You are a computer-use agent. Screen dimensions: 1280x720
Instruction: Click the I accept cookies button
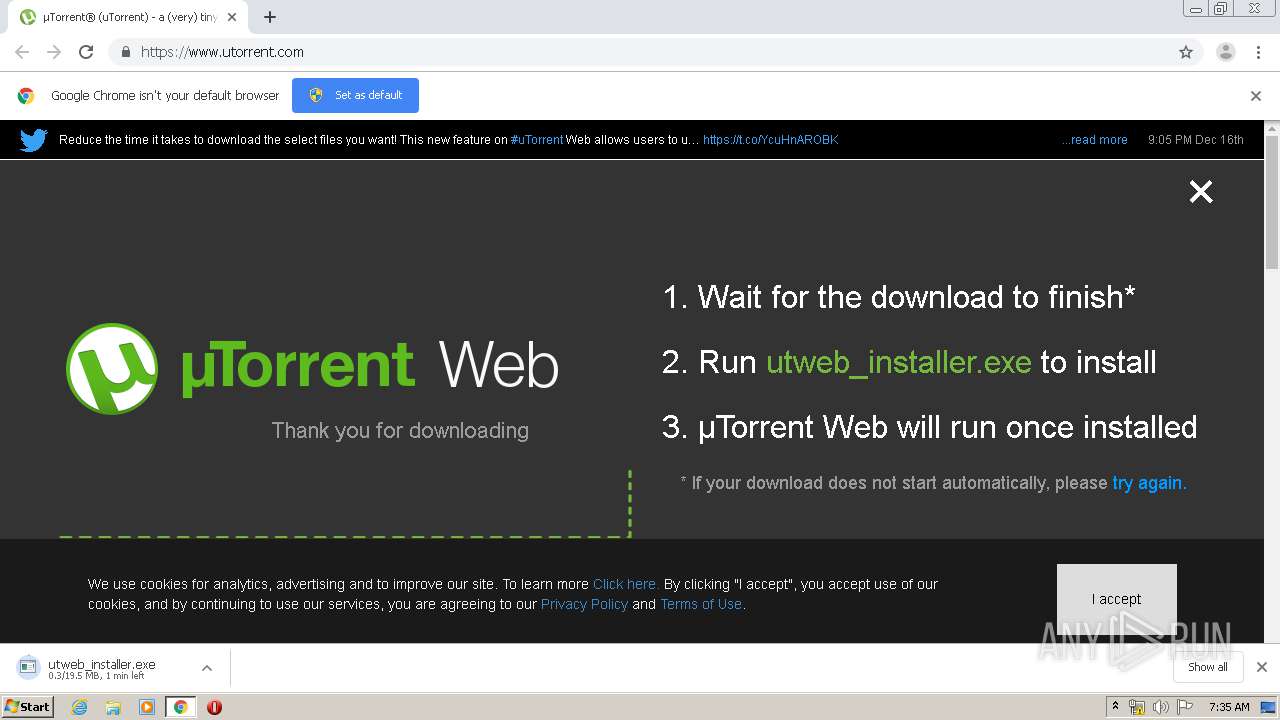click(1116, 599)
